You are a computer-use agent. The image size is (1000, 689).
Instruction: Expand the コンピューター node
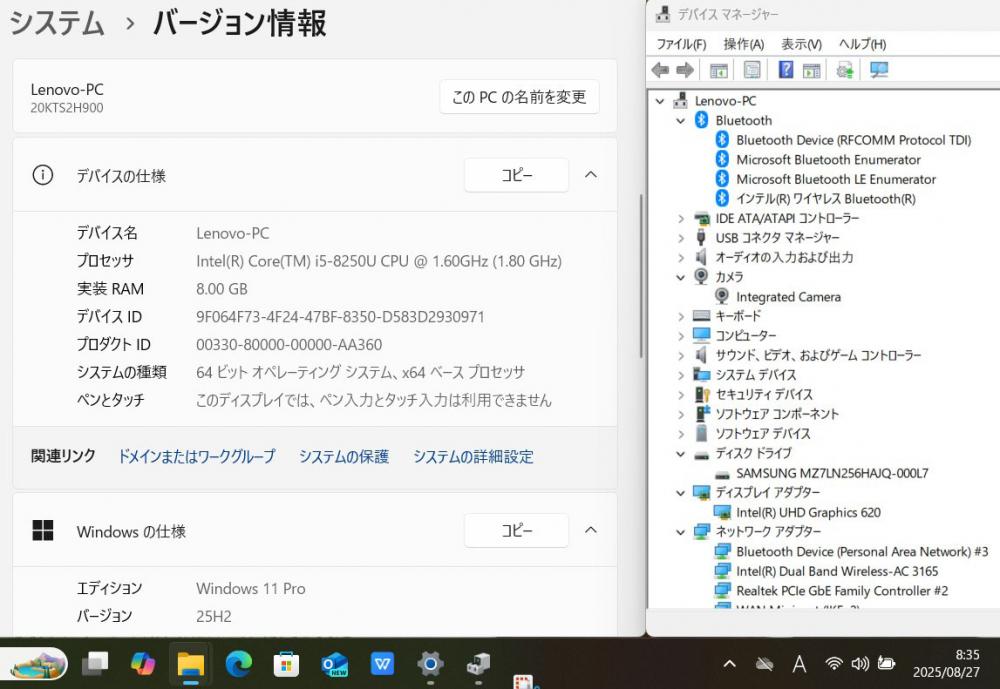(x=680, y=336)
